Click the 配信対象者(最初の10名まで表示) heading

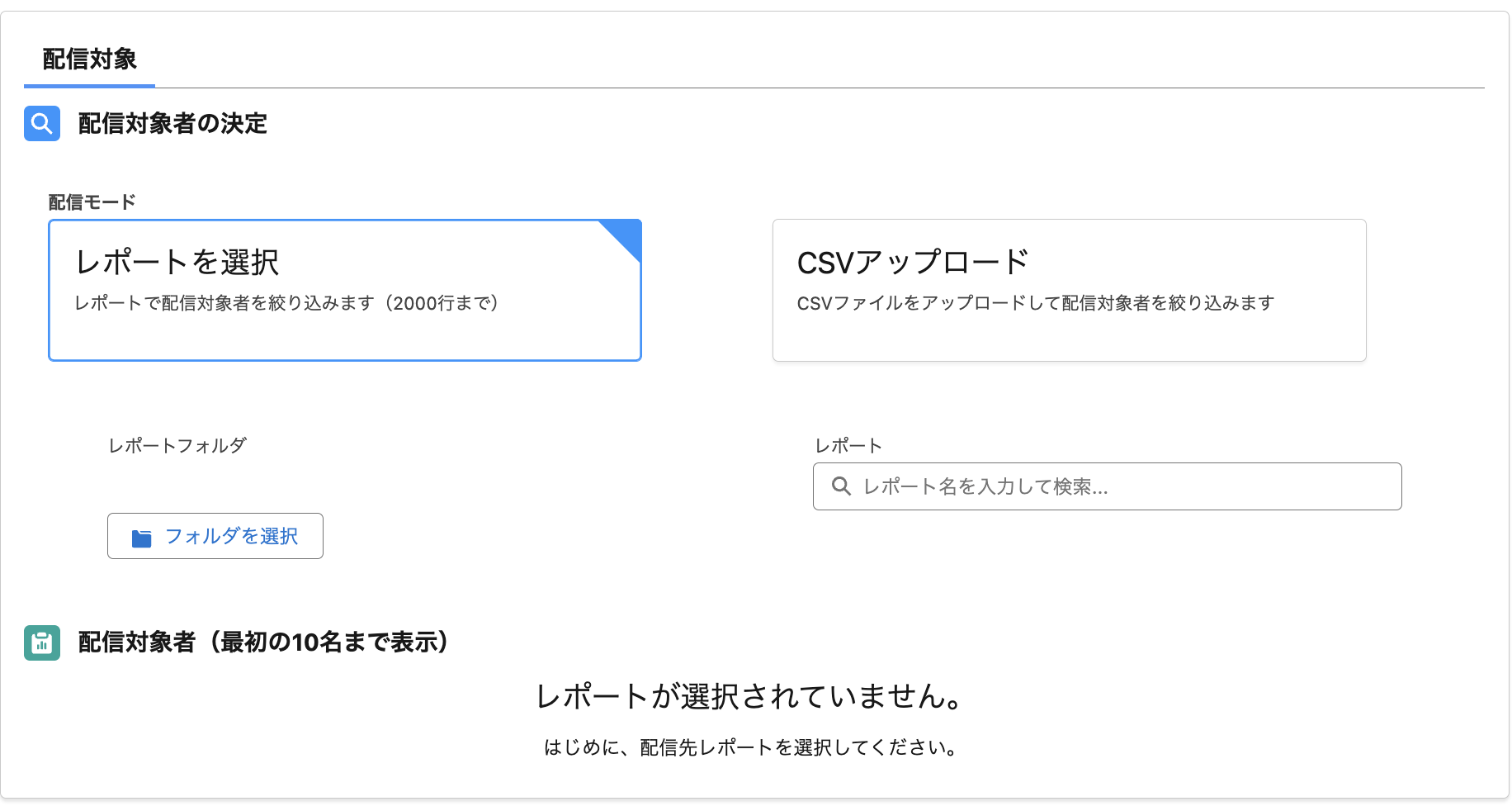pyautogui.click(x=263, y=642)
